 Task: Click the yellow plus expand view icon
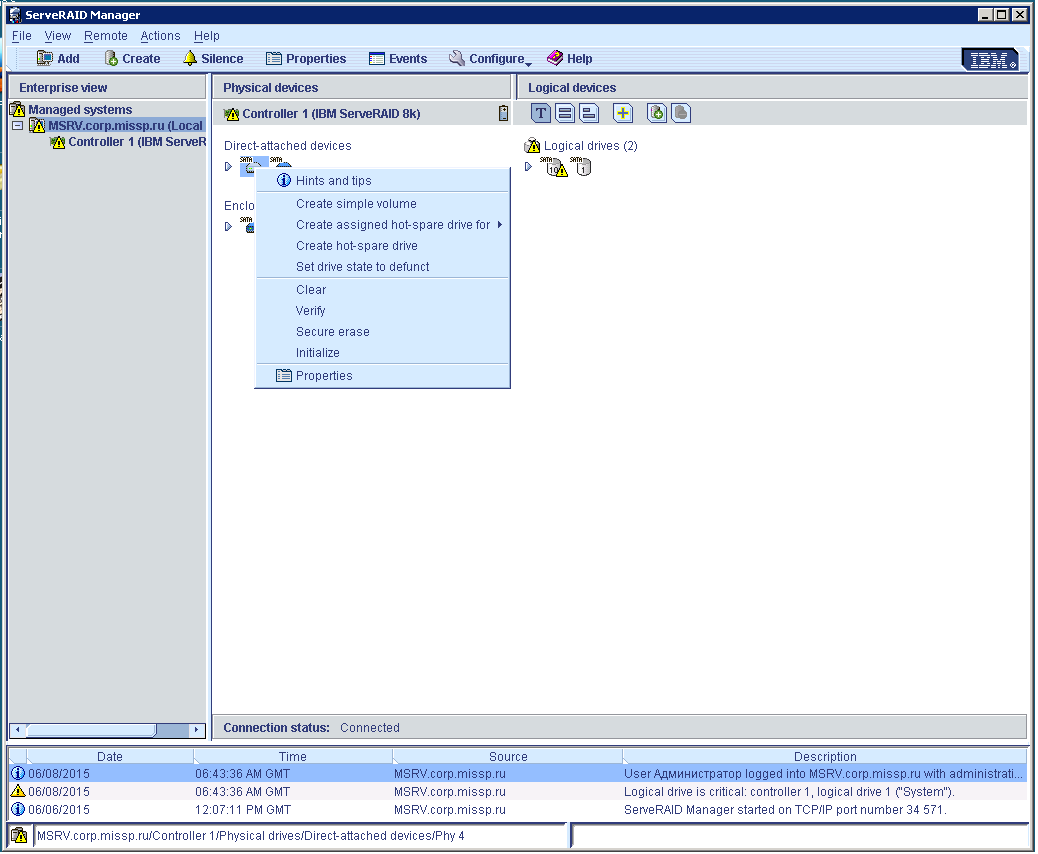[x=623, y=114]
